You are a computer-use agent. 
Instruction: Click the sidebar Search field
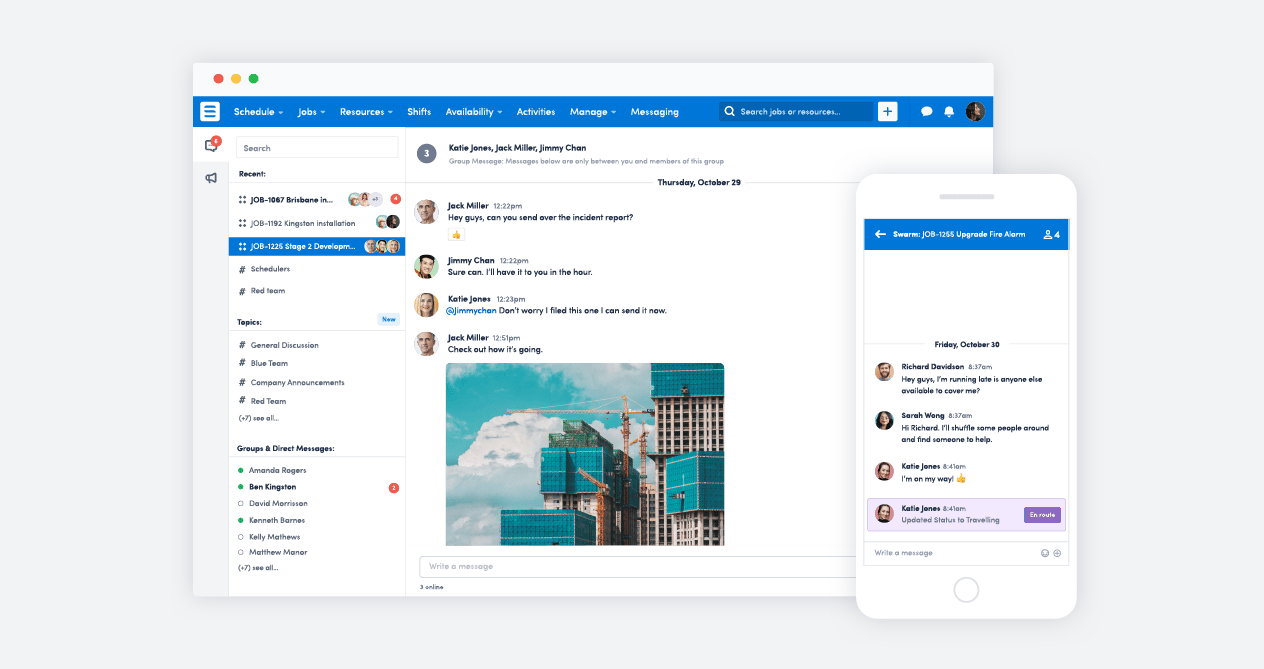pos(317,148)
